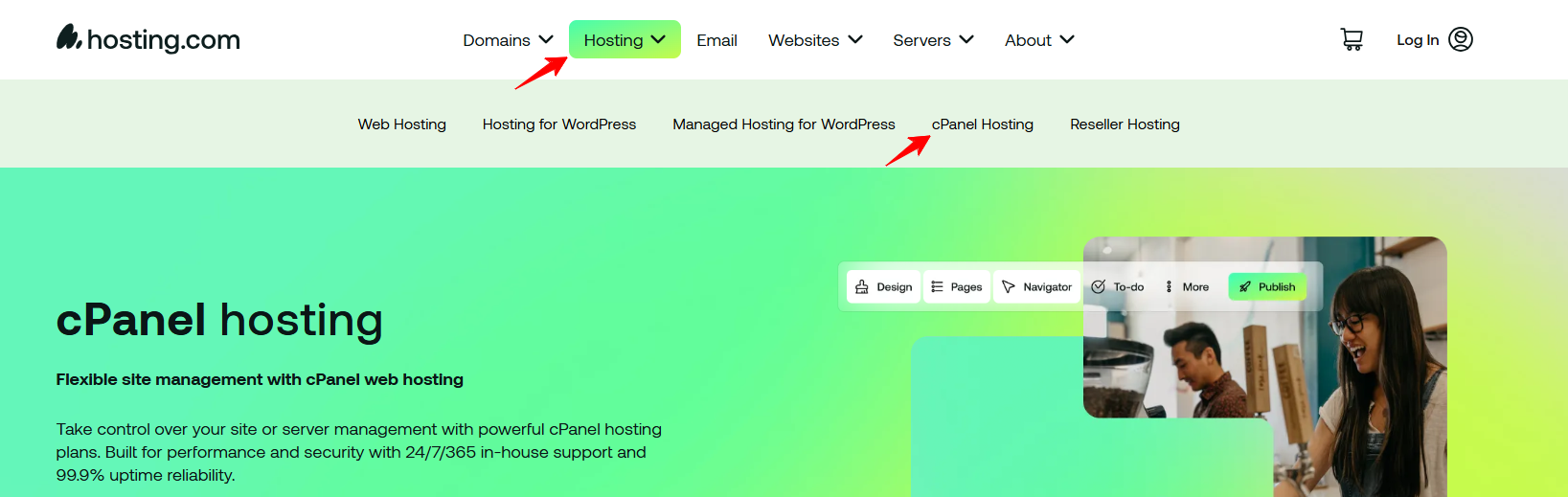Screen dimensions: 1568x497
Task: Open the shopping cart icon
Action: coord(1352,39)
